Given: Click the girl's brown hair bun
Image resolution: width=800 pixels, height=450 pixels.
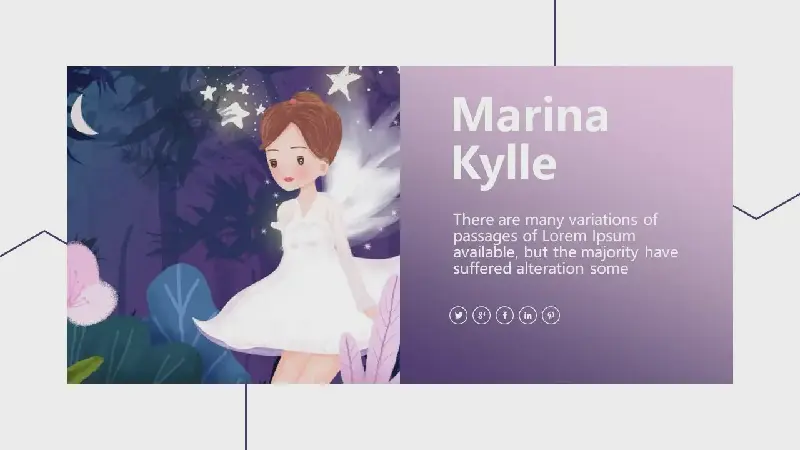Looking at the screenshot, I should tap(307, 100).
